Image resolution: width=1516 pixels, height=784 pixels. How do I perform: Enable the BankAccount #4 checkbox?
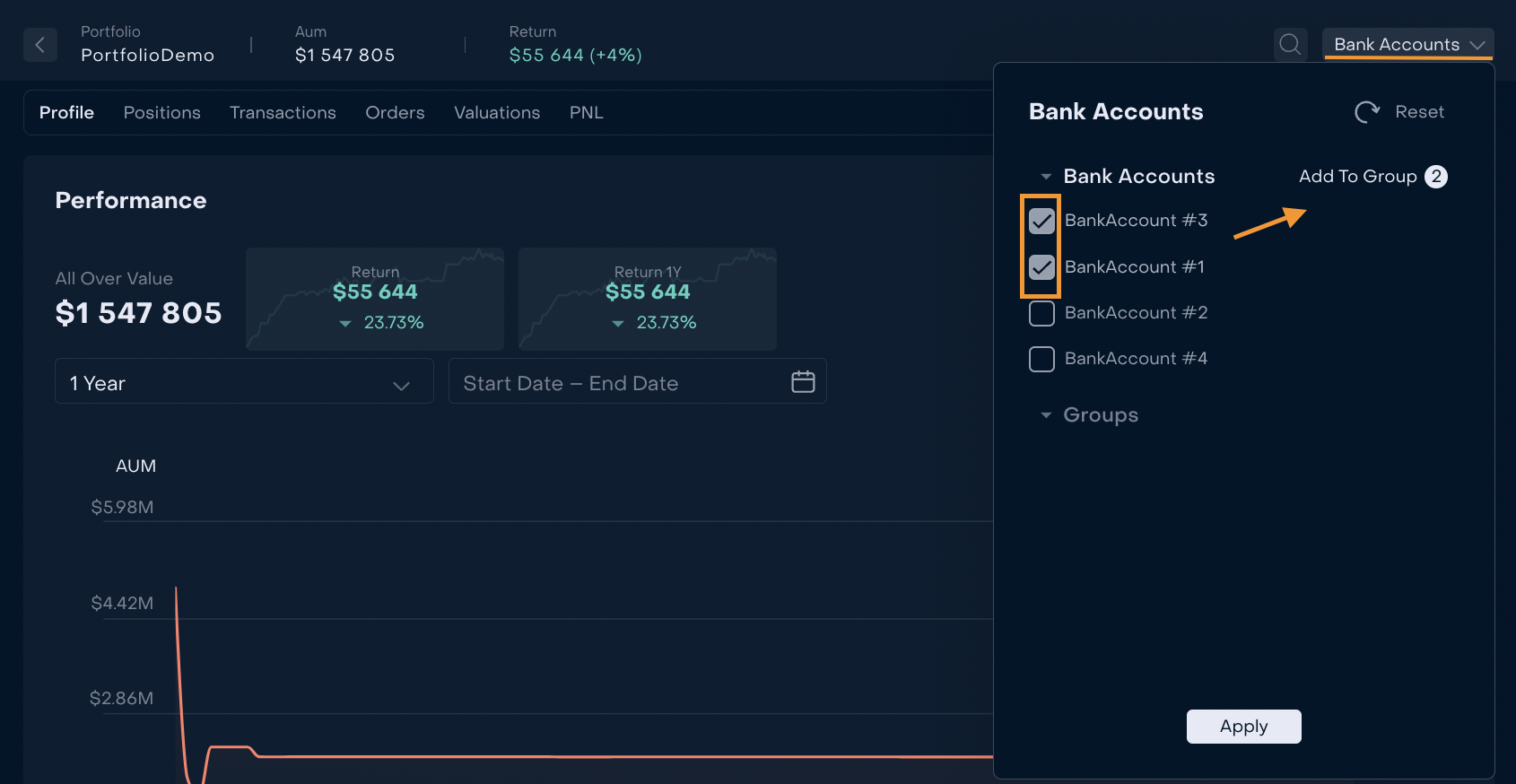pos(1041,359)
